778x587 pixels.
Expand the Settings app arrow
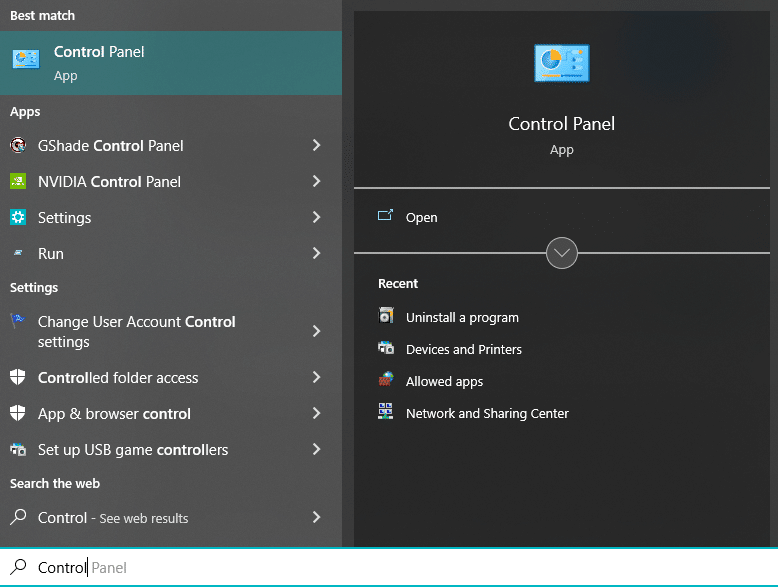point(316,217)
